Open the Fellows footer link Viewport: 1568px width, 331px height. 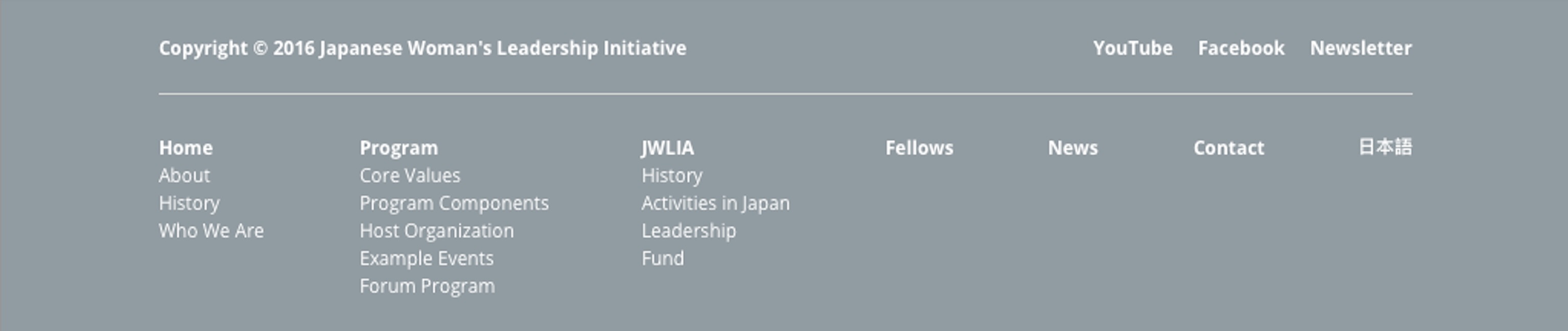coord(919,147)
